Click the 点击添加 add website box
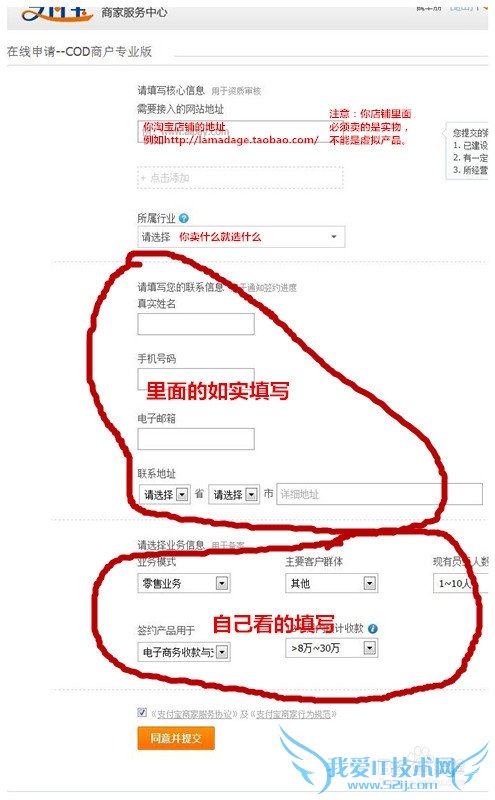The image size is (495, 800). pyautogui.click(x=240, y=178)
